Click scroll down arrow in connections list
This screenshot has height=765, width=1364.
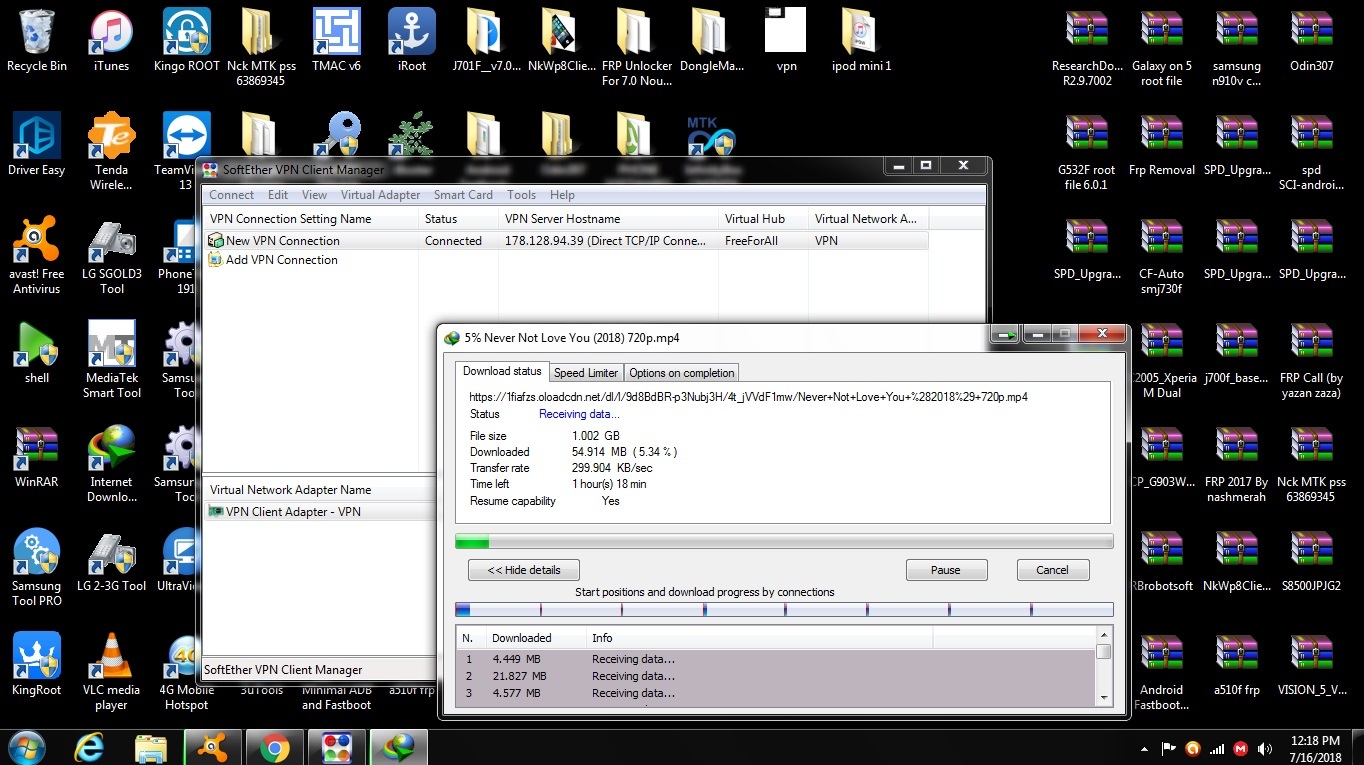pyautogui.click(x=1104, y=697)
